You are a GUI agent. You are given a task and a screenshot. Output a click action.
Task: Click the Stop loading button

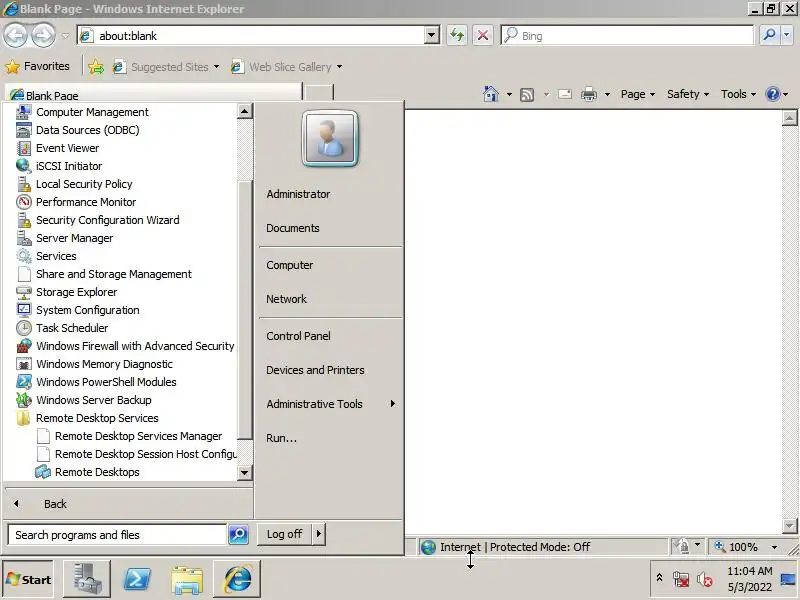pos(483,36)
